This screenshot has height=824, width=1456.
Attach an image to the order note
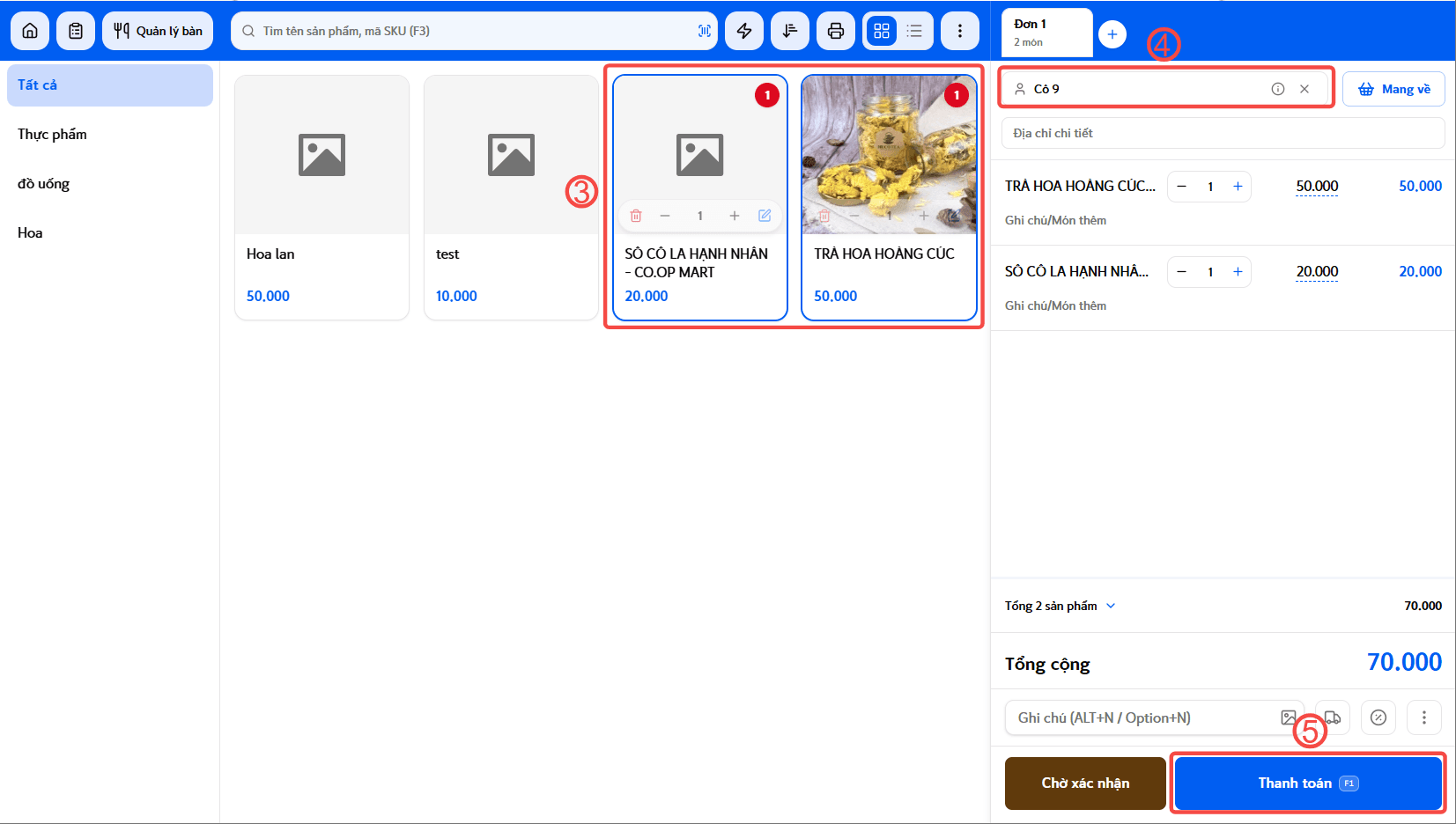1289,717
